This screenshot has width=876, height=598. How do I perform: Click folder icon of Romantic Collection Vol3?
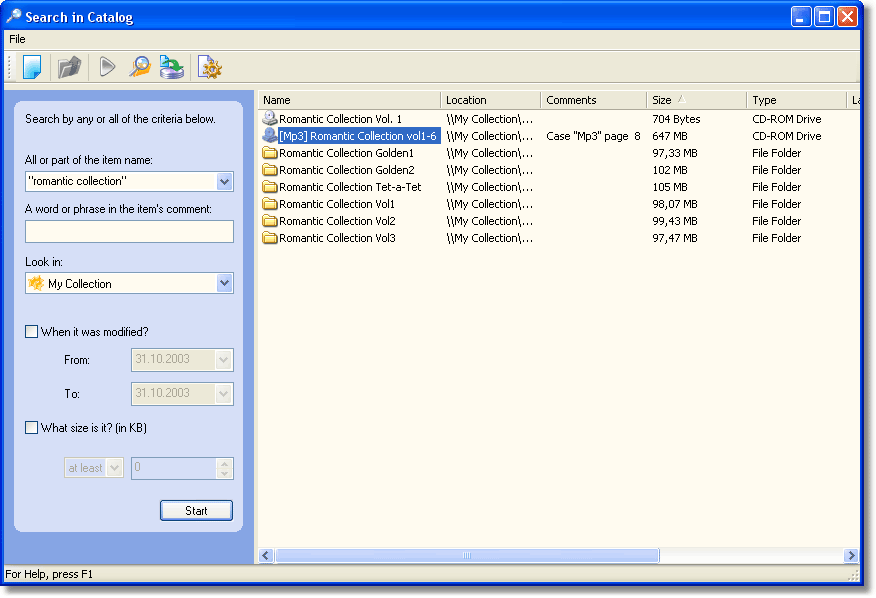(x=270, y=238)
